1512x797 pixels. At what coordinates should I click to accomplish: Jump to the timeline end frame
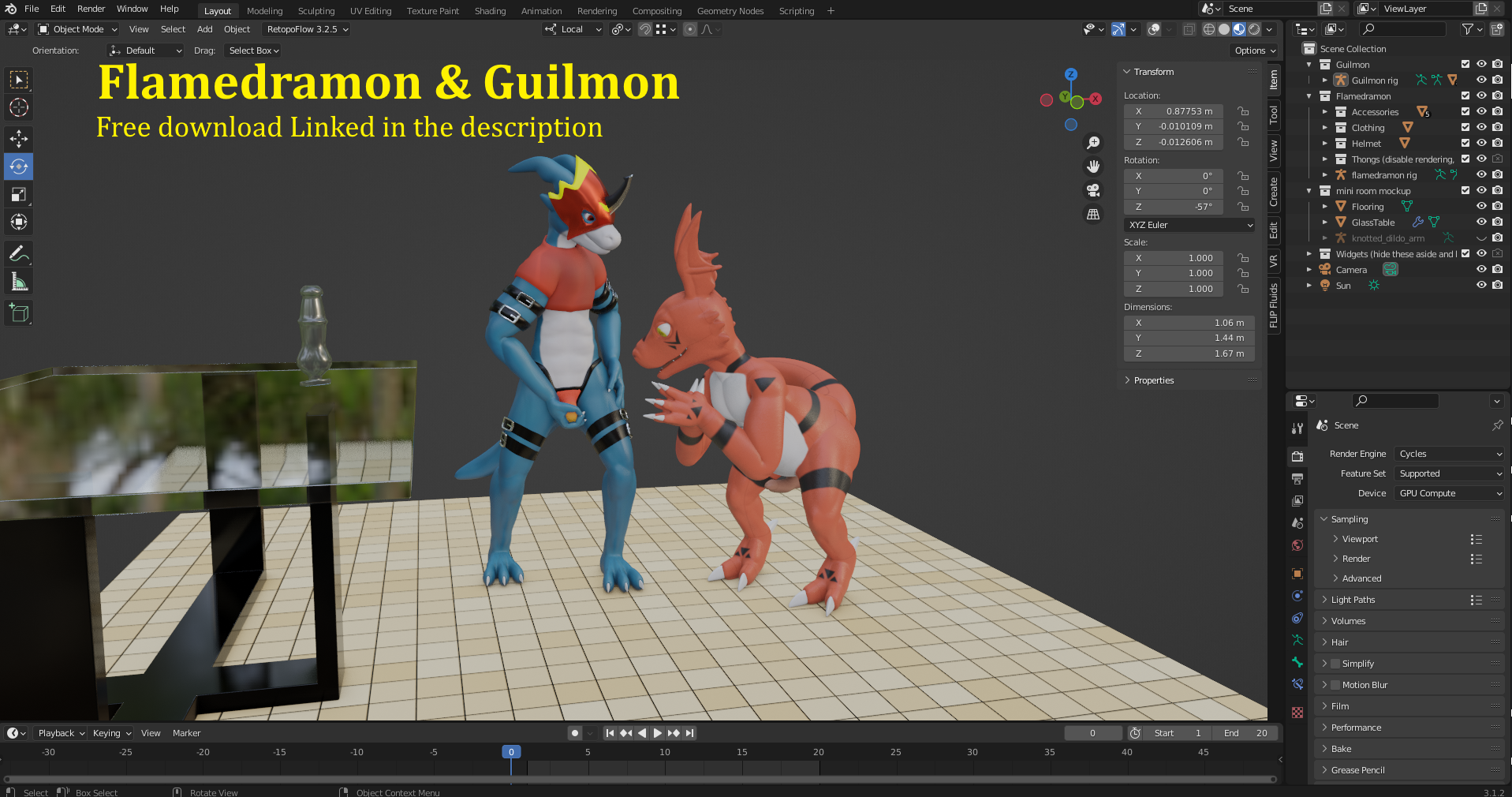690,733
